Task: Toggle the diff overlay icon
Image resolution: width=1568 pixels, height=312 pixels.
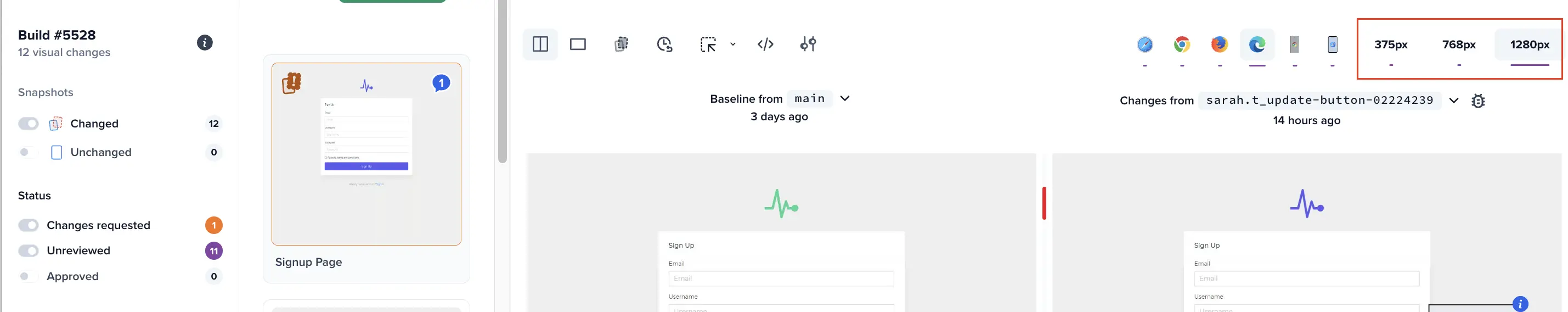Action: [x=621, y=44]
